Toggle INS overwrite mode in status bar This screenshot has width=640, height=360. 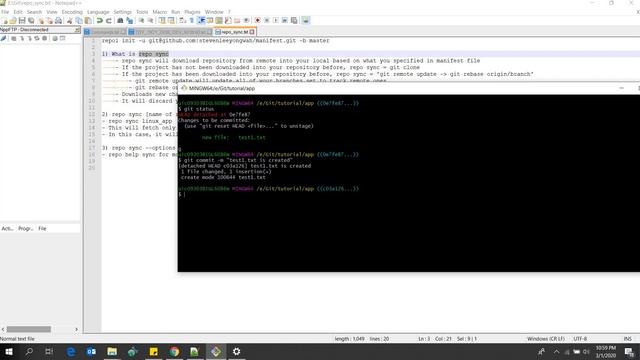pos(627,339)
